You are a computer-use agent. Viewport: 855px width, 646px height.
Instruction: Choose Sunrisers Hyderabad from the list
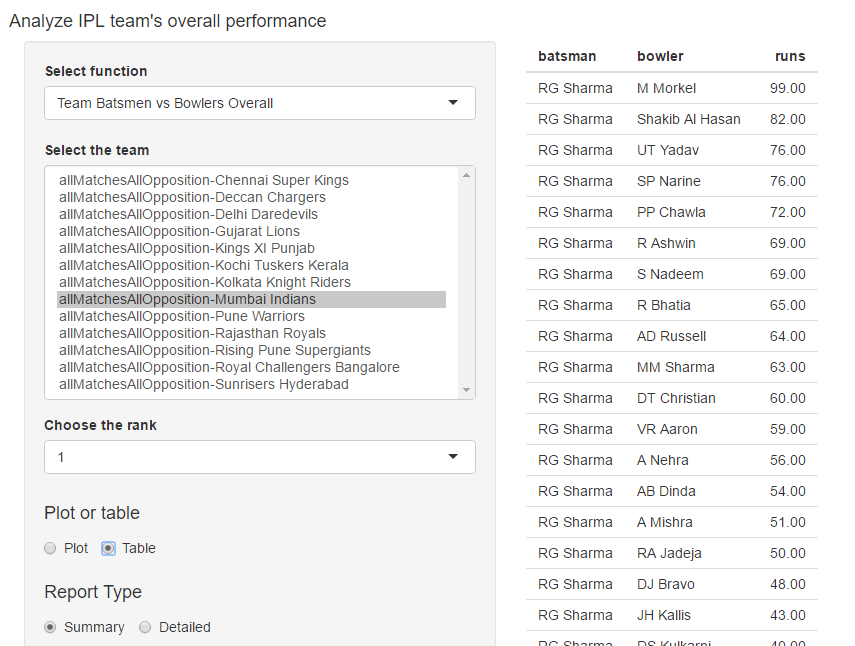[x=204, y=385]
